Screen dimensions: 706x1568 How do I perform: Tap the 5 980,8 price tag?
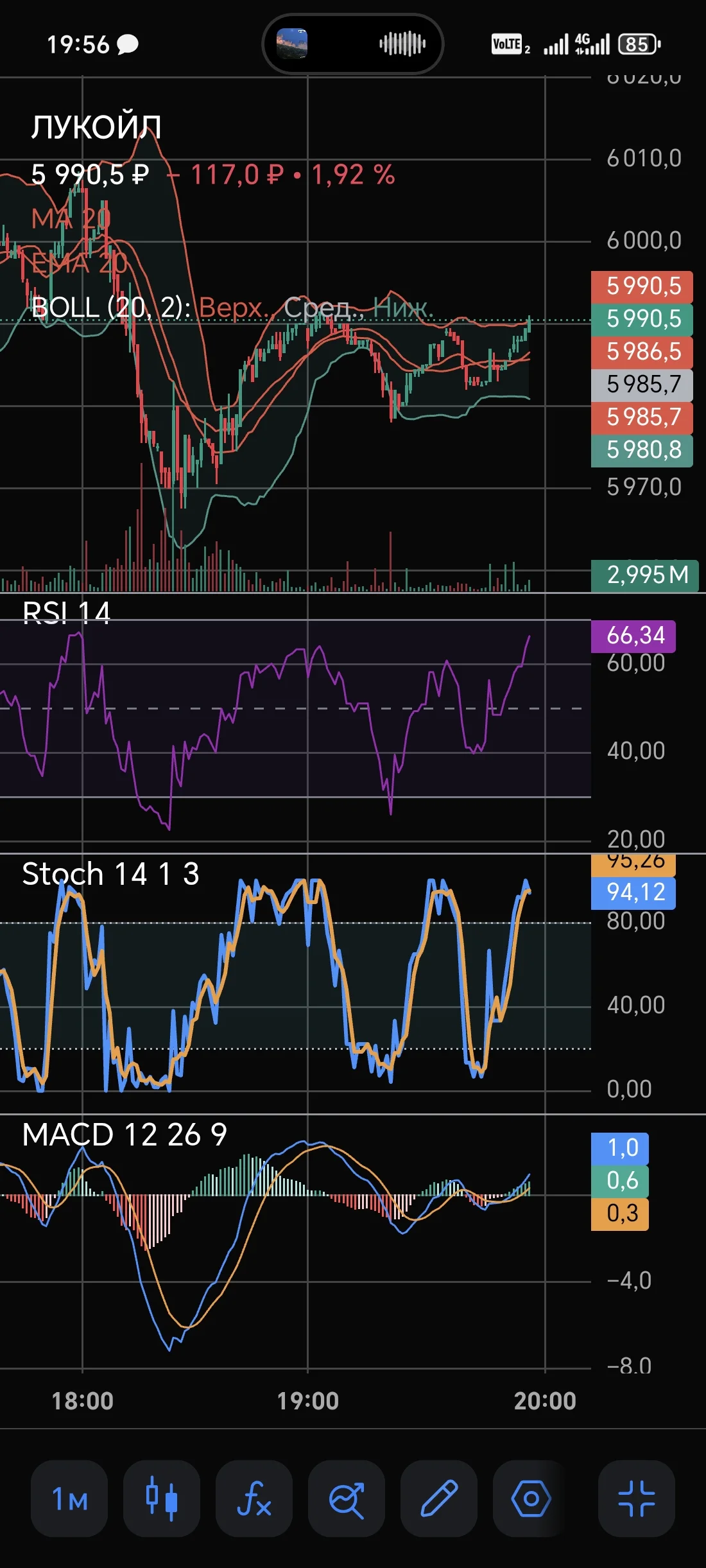pos(642,450)
